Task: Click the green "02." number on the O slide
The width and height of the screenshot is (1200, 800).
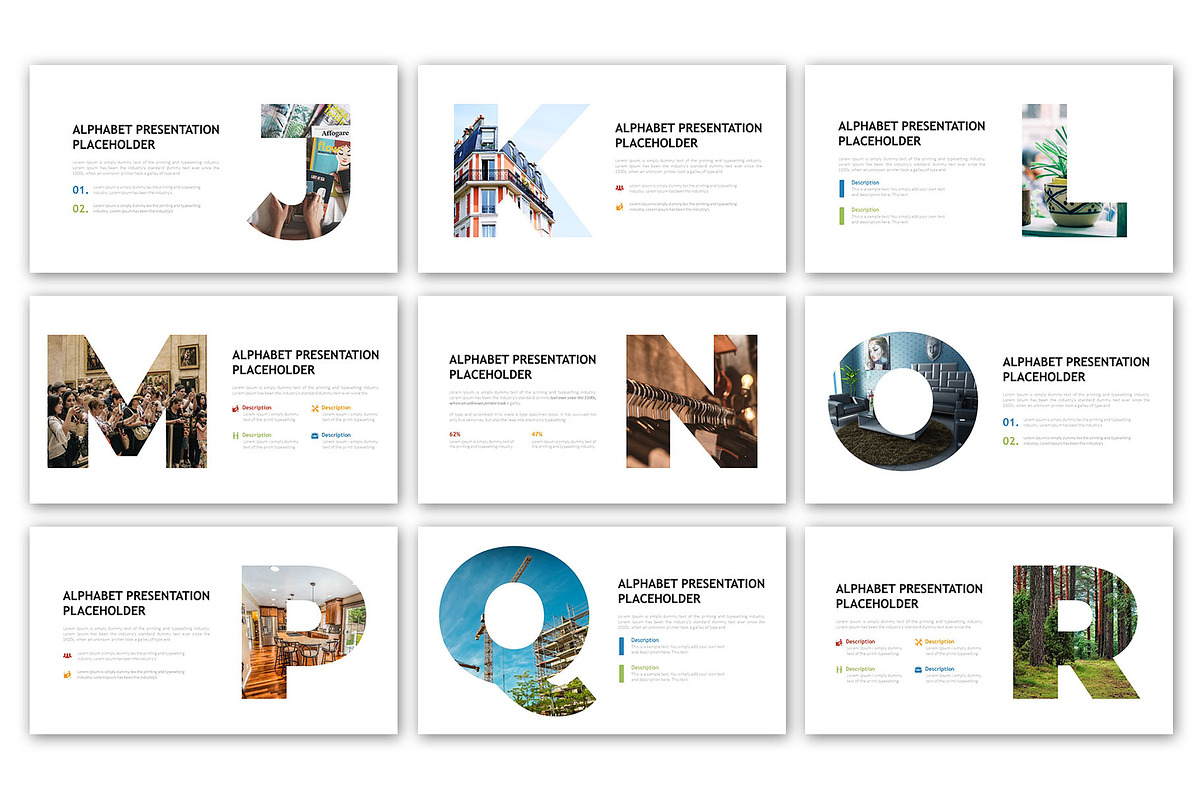Action: [x=1011, y=441]
